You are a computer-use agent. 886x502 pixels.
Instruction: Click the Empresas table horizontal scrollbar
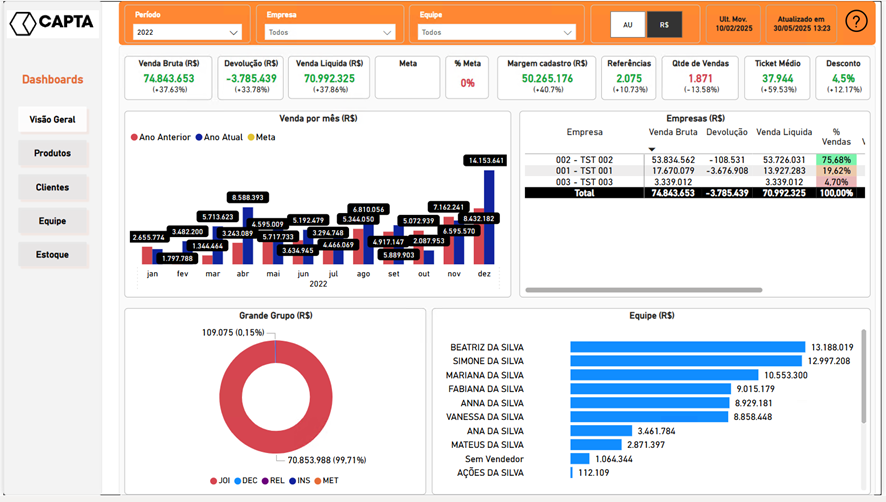[x=650, y=290]
